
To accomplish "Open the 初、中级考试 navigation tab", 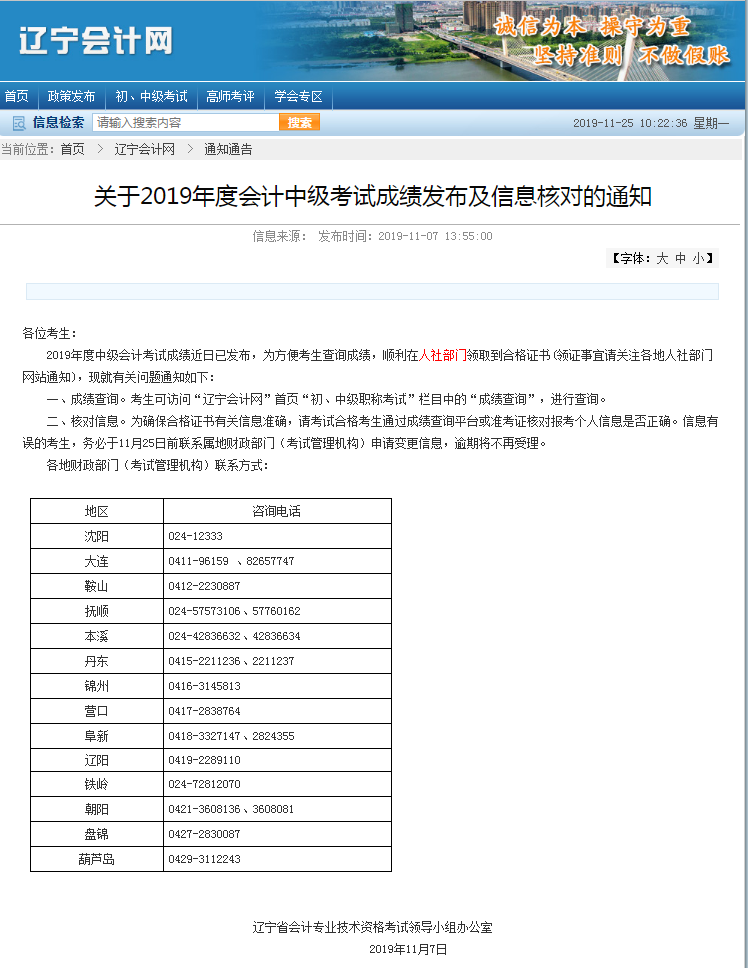I will point(151,96).
